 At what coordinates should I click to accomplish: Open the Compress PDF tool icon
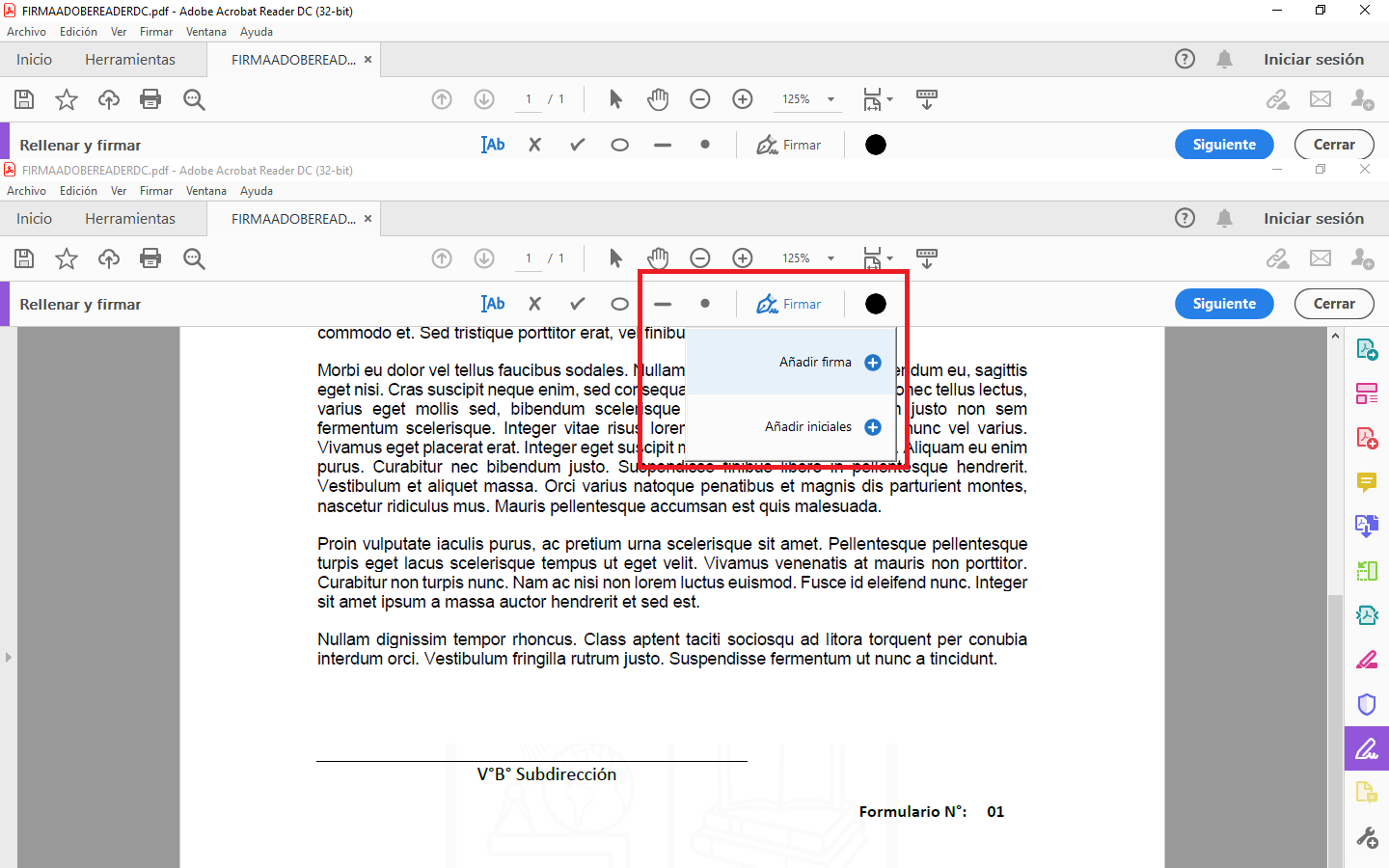1367,615
